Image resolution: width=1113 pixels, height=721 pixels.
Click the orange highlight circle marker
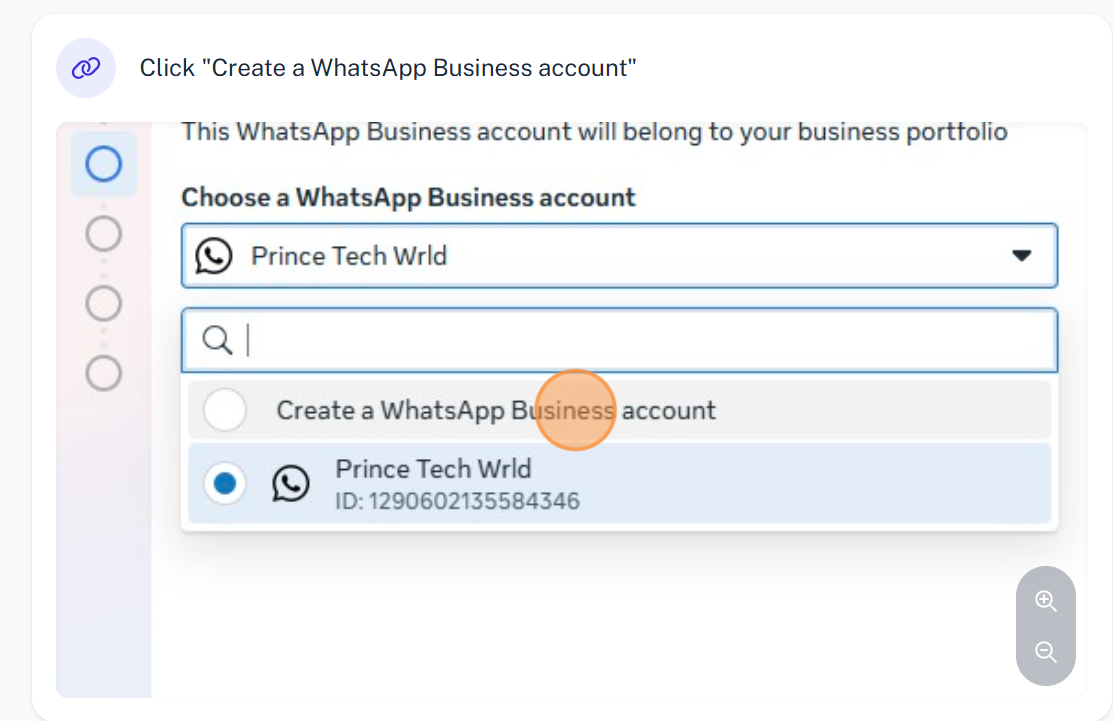pos(575,410)
